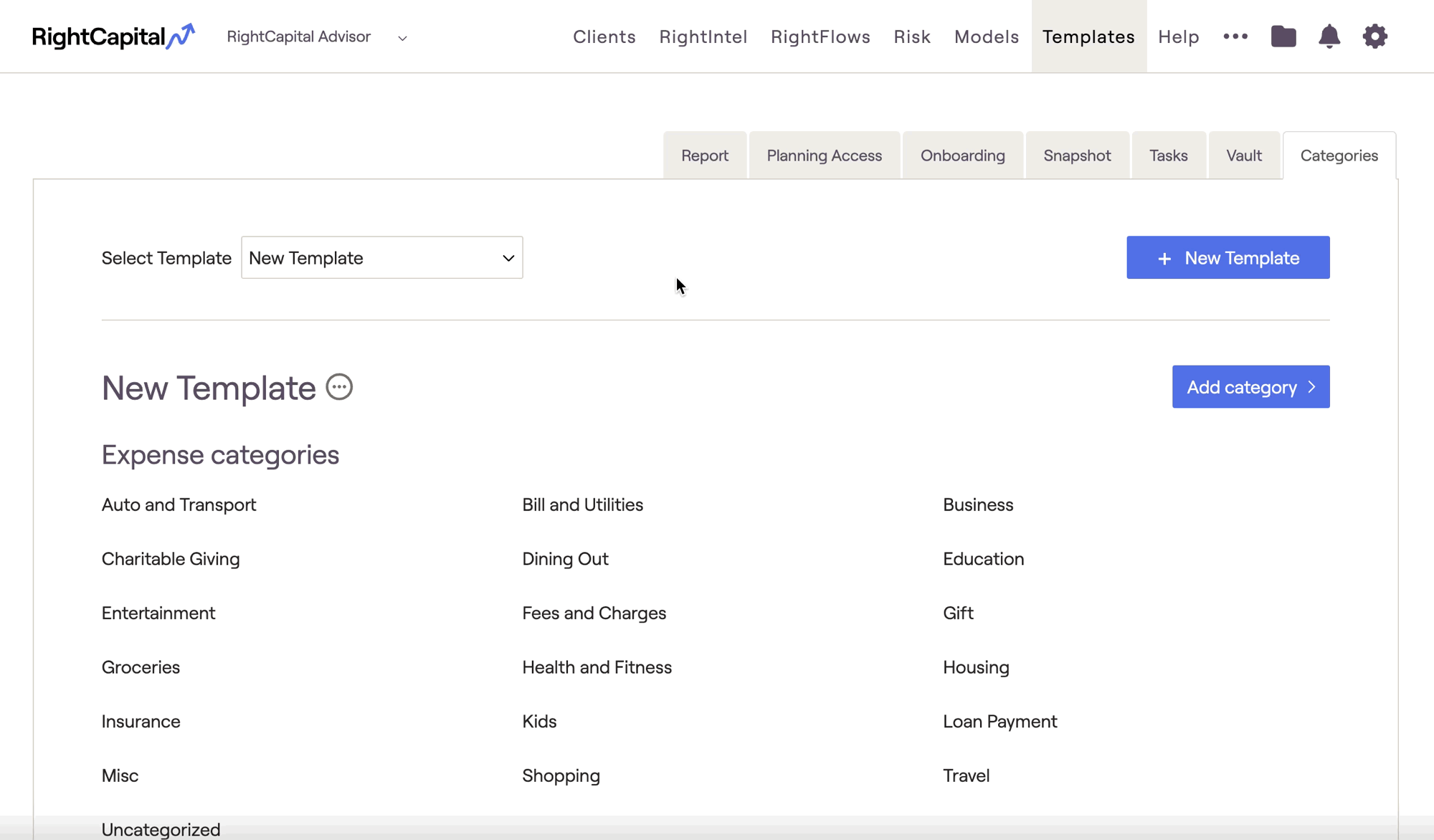Open the folder icon in the header
The width and height of the screenshot is (1434, 840).
click(x=1283, y=37)
